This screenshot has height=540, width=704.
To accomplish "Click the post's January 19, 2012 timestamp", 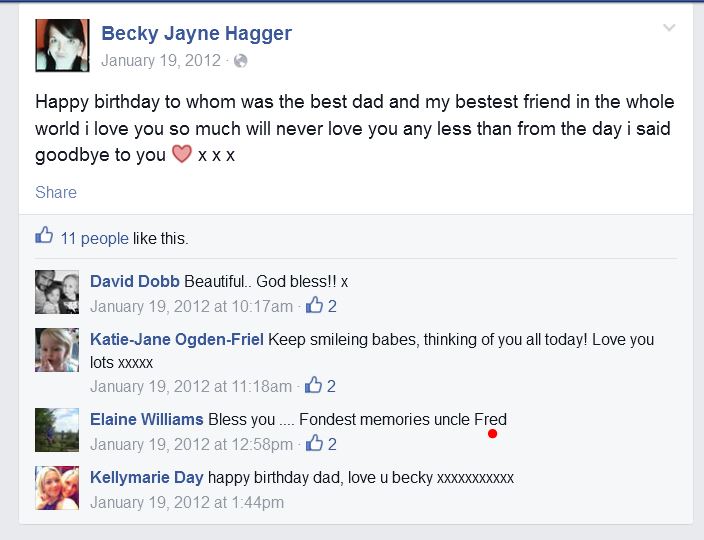I will (x=161, y=61).
